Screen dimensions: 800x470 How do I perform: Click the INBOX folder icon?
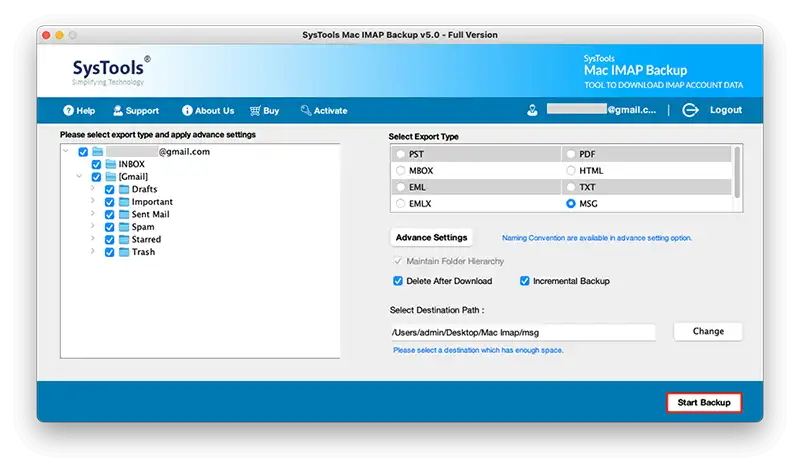point(111,164)
